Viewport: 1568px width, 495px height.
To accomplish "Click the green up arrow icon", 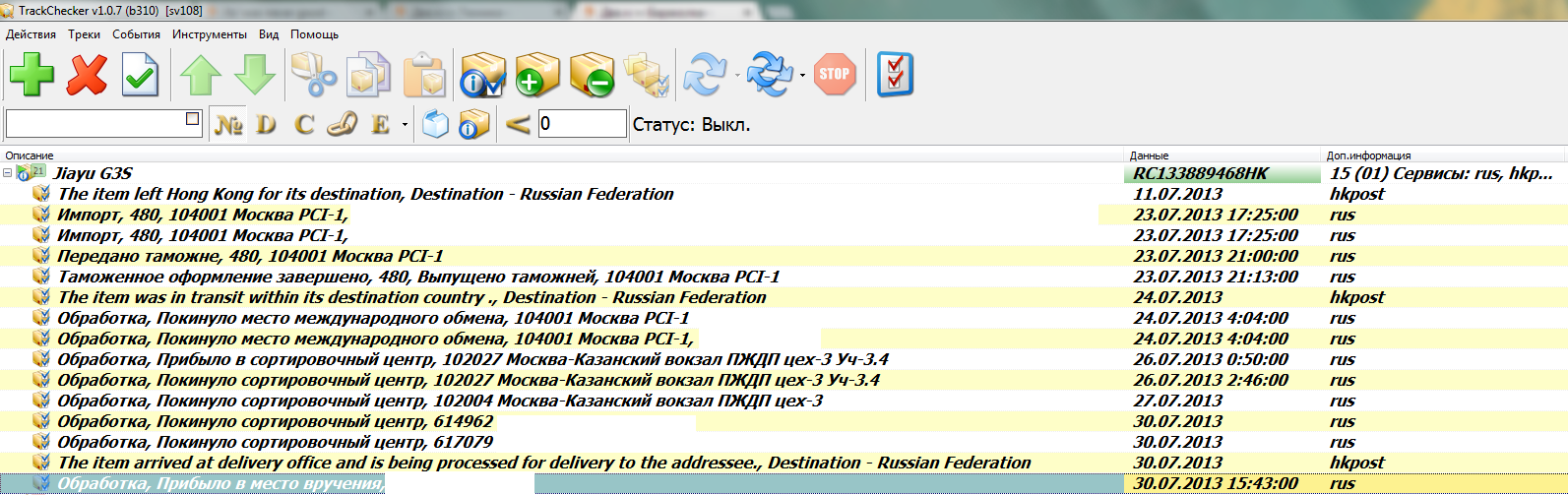I will pyautogui.click(x=200, y=75).
